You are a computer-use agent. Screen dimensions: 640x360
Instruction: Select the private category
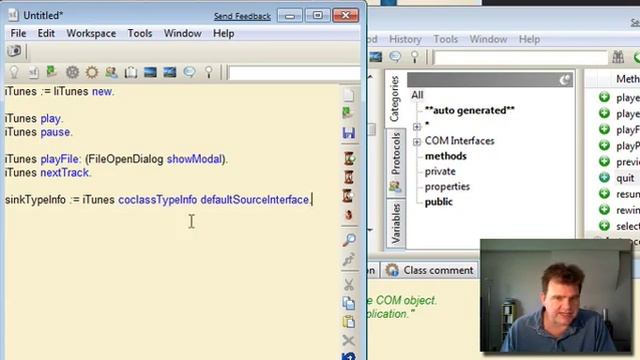tap(440, 171)
